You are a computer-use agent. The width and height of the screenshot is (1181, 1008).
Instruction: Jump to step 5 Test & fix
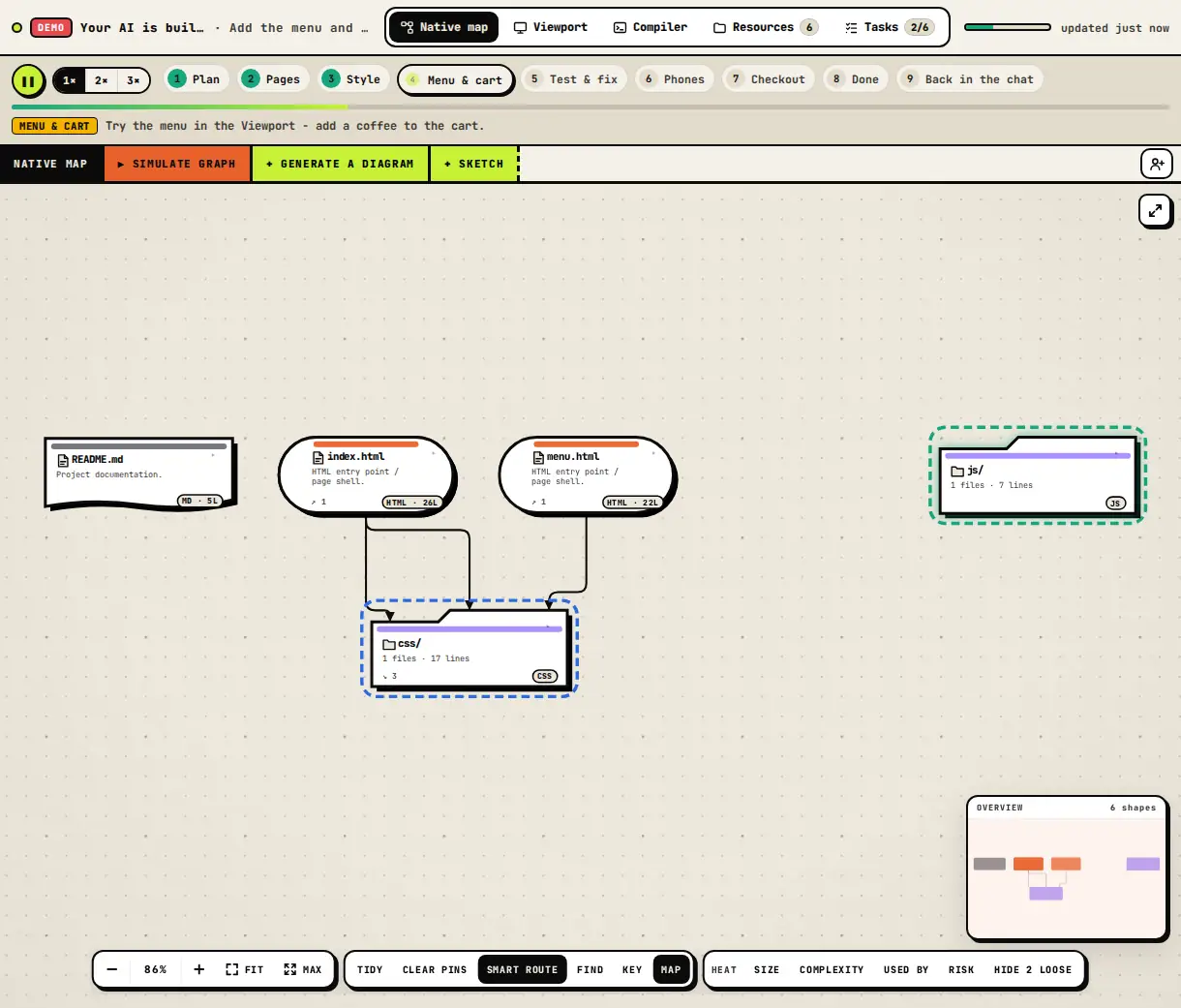pyautogui.click(x=573, y=79)
